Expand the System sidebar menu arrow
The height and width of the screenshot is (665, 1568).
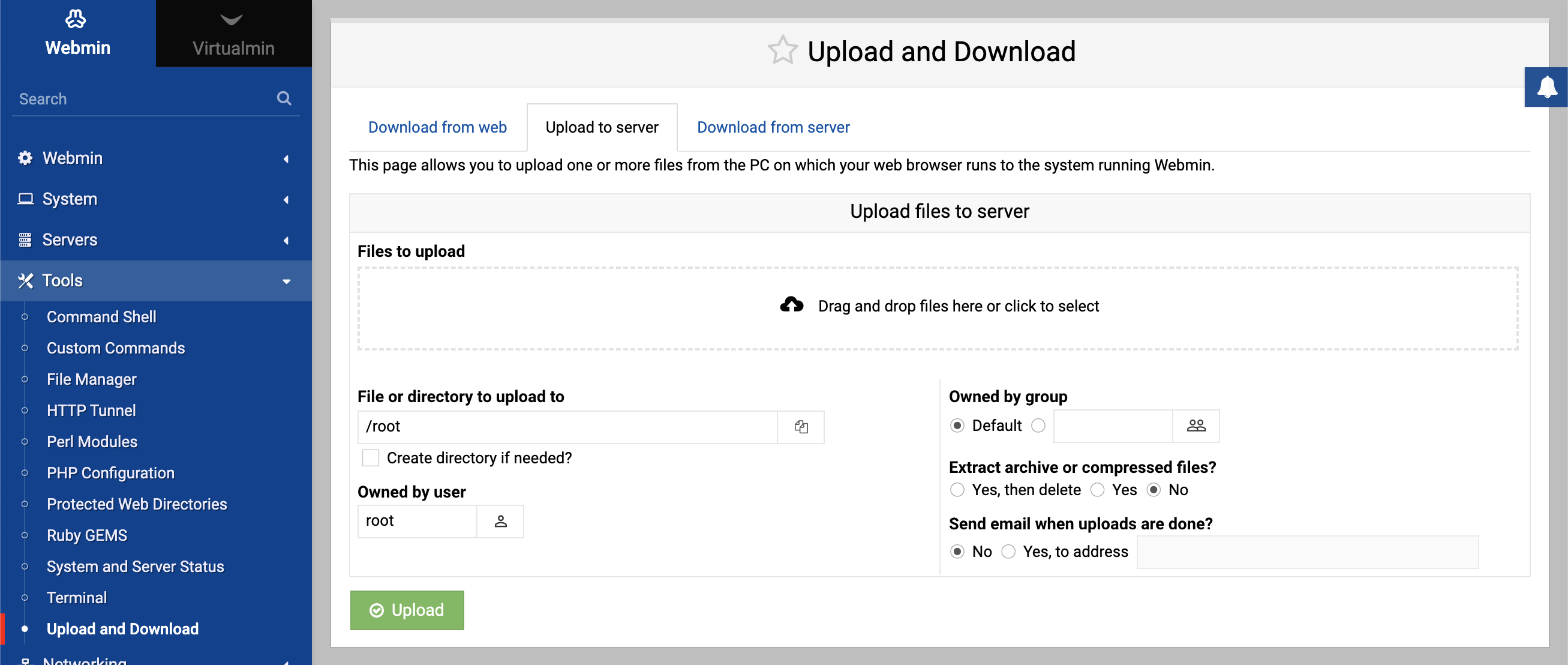(286, 199)
